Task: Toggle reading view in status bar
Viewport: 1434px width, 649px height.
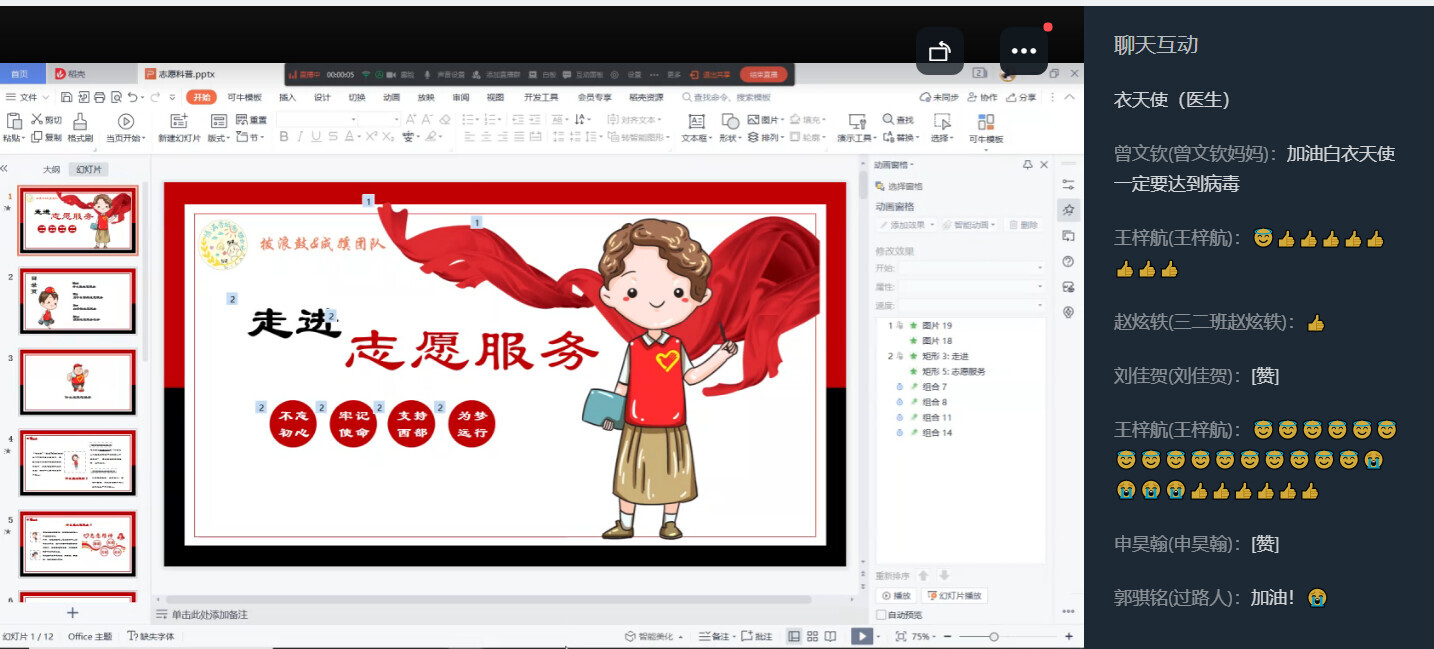Action: (x=830, y=636)
